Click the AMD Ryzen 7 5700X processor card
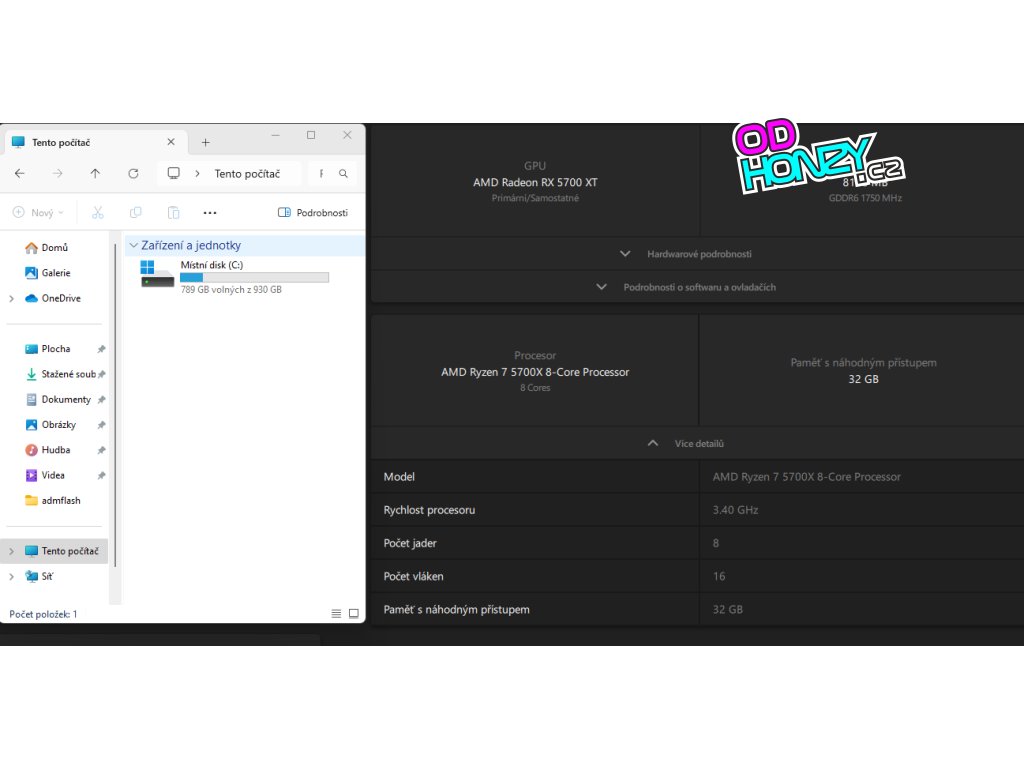Viewport: 1024px width, 768px height. [x=535, y=371]
